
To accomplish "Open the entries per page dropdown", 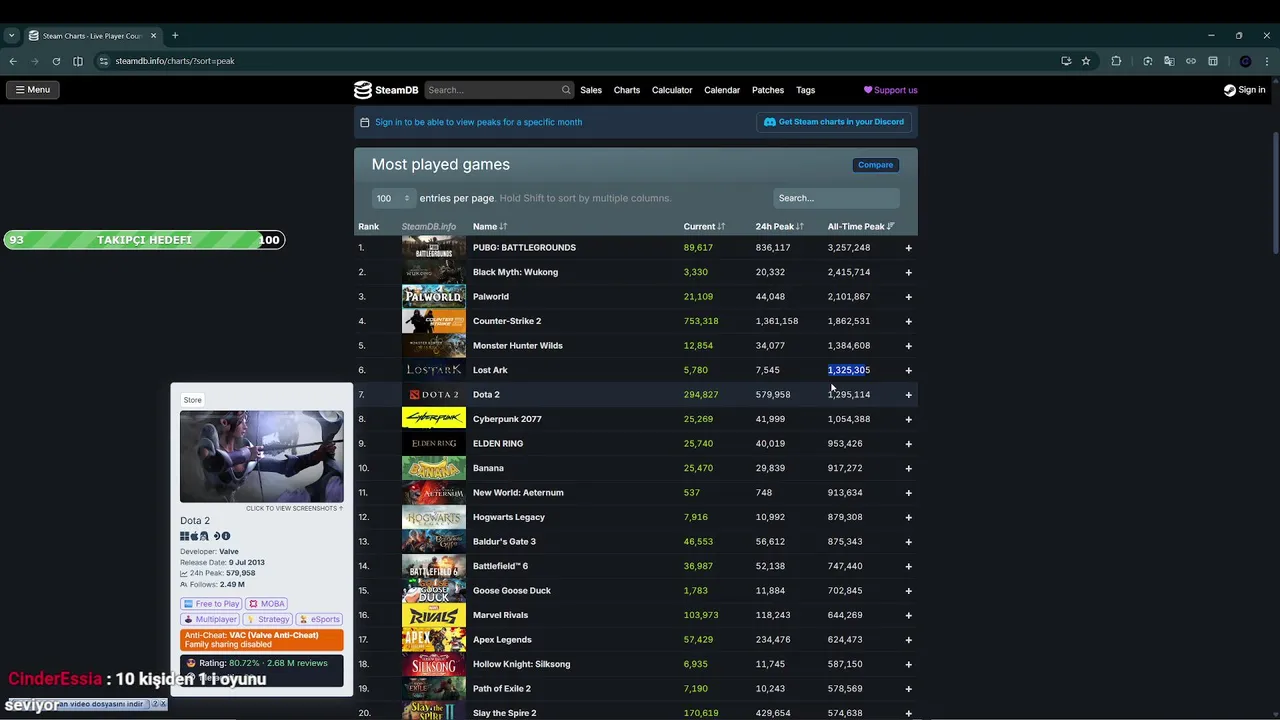I will coord(392,198).
